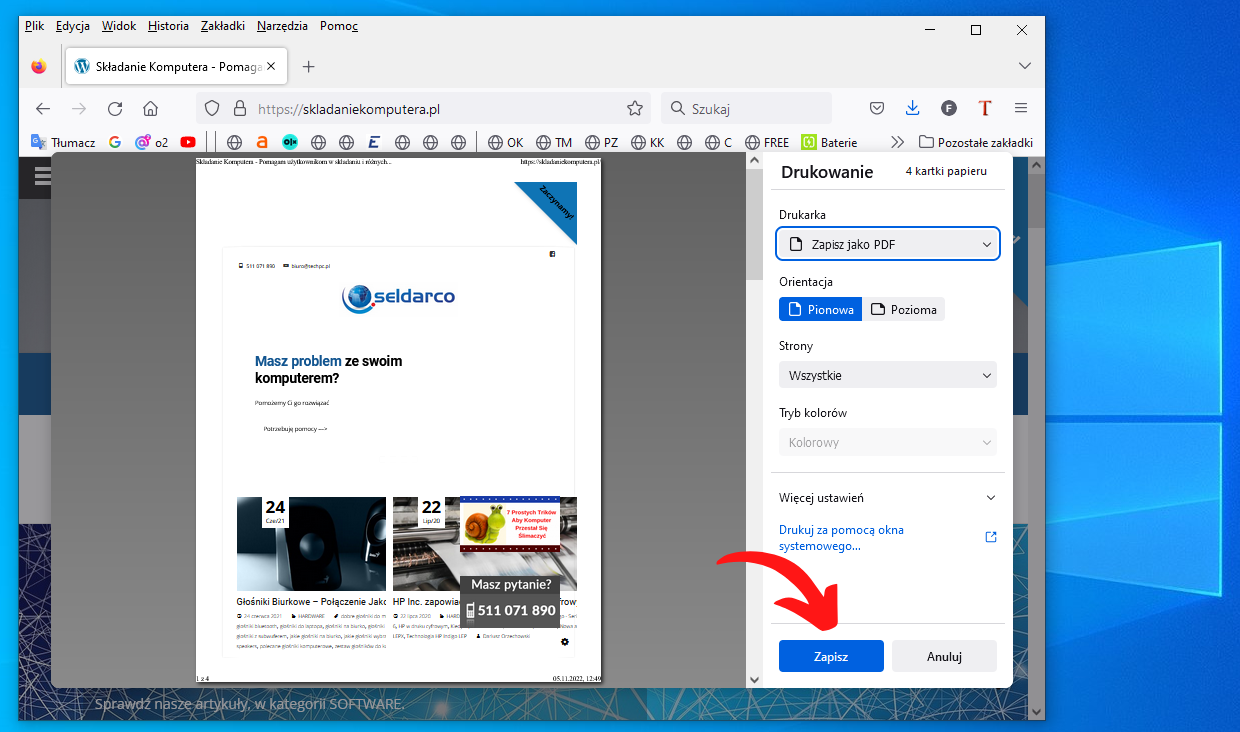The image size is (1240, 732).
Task: Go back to the previous page
Action: 43,108
